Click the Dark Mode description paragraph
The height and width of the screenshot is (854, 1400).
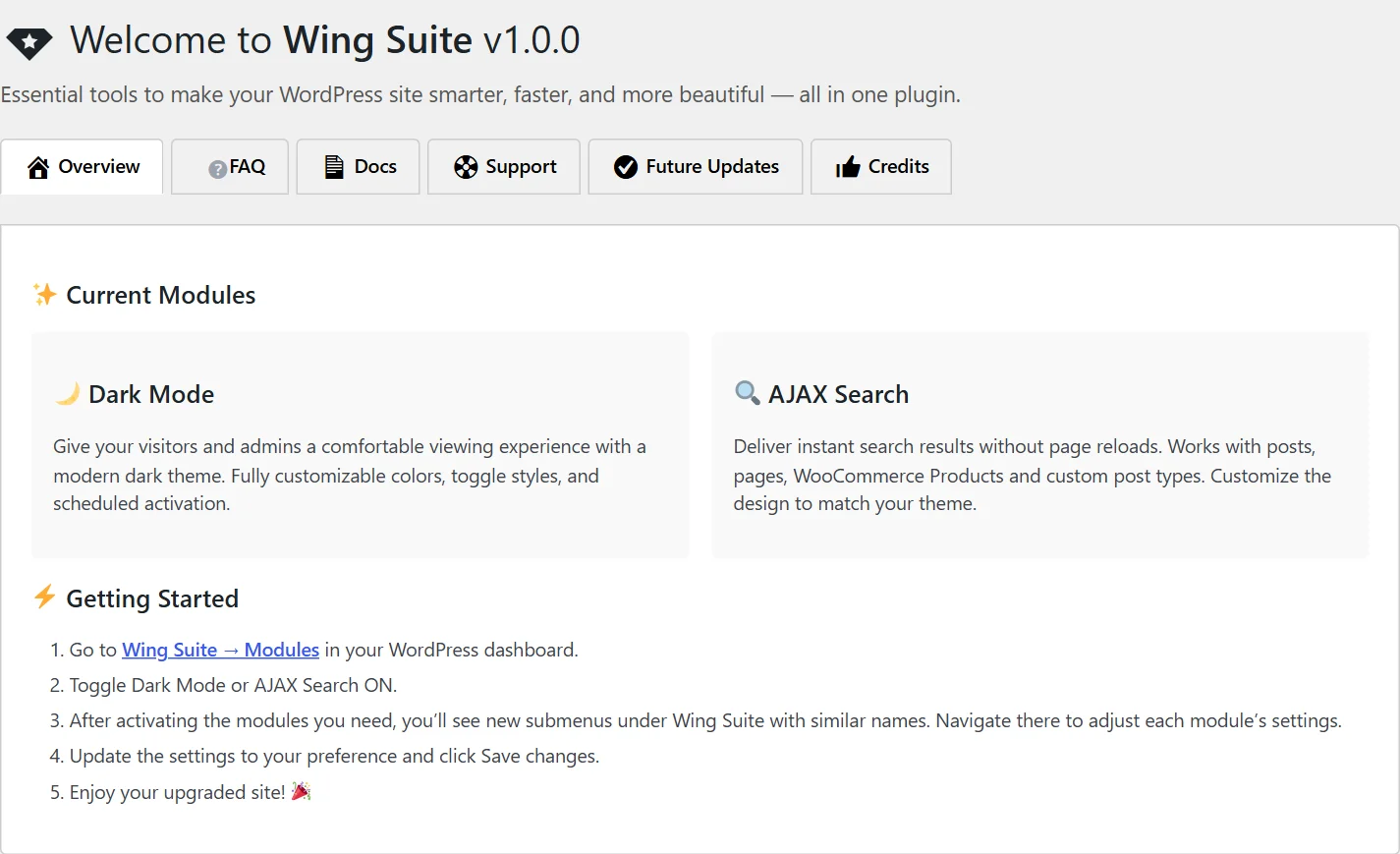click(x=350, y=475)
